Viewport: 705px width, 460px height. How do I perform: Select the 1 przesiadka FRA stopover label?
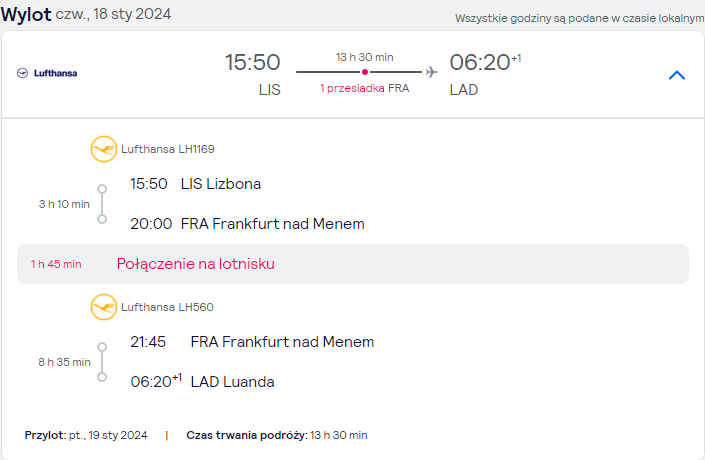(365, 88)
